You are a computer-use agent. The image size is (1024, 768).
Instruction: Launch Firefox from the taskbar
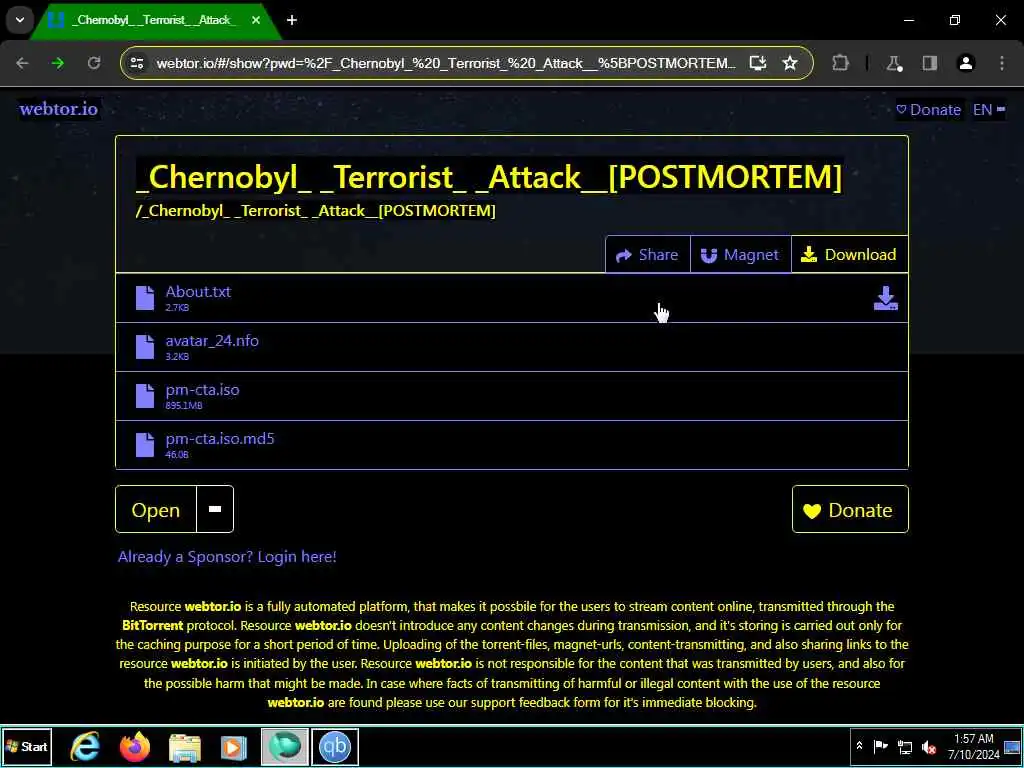point(135,746)
